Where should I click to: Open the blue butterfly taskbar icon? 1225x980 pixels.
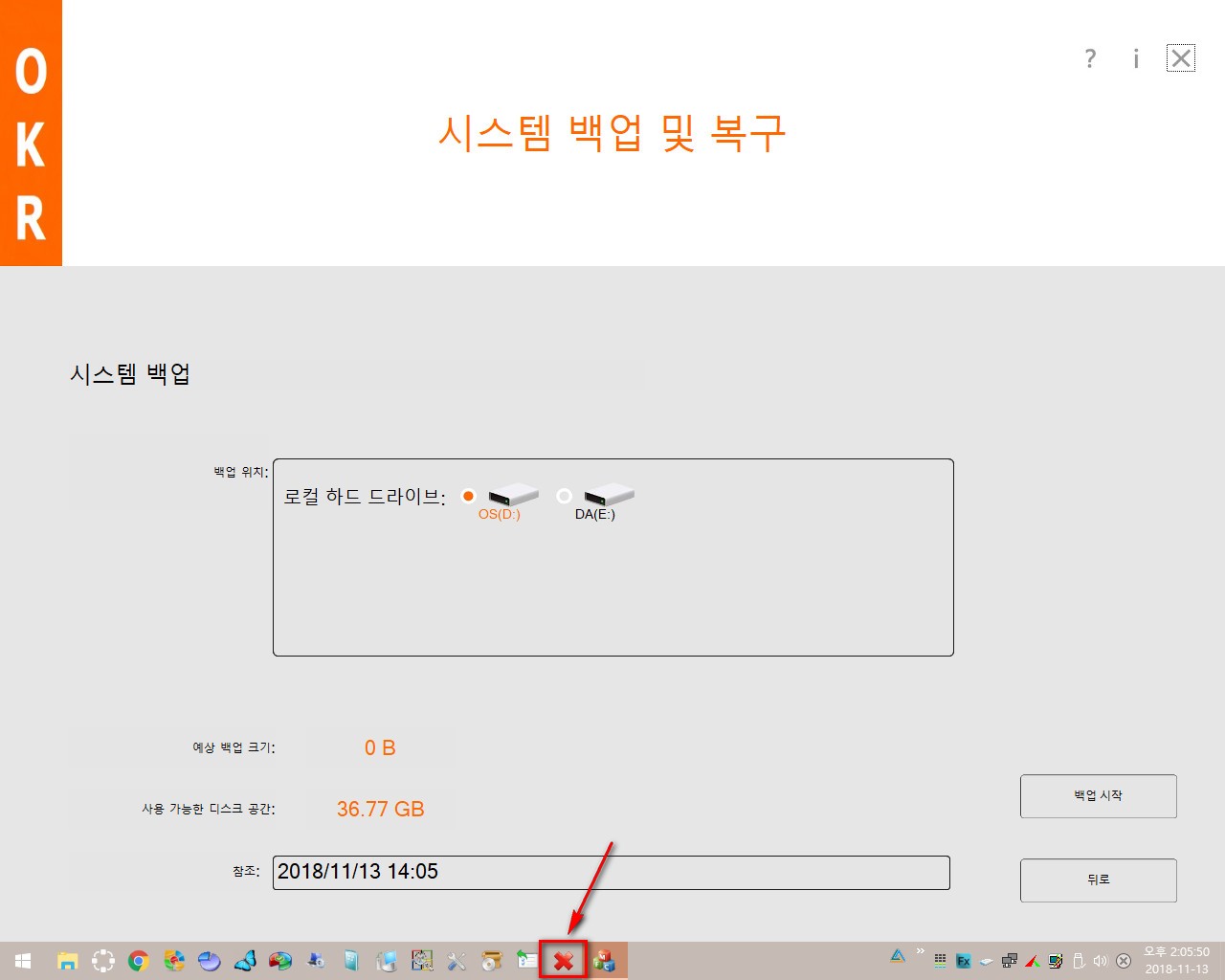click(x=245, y=961)
